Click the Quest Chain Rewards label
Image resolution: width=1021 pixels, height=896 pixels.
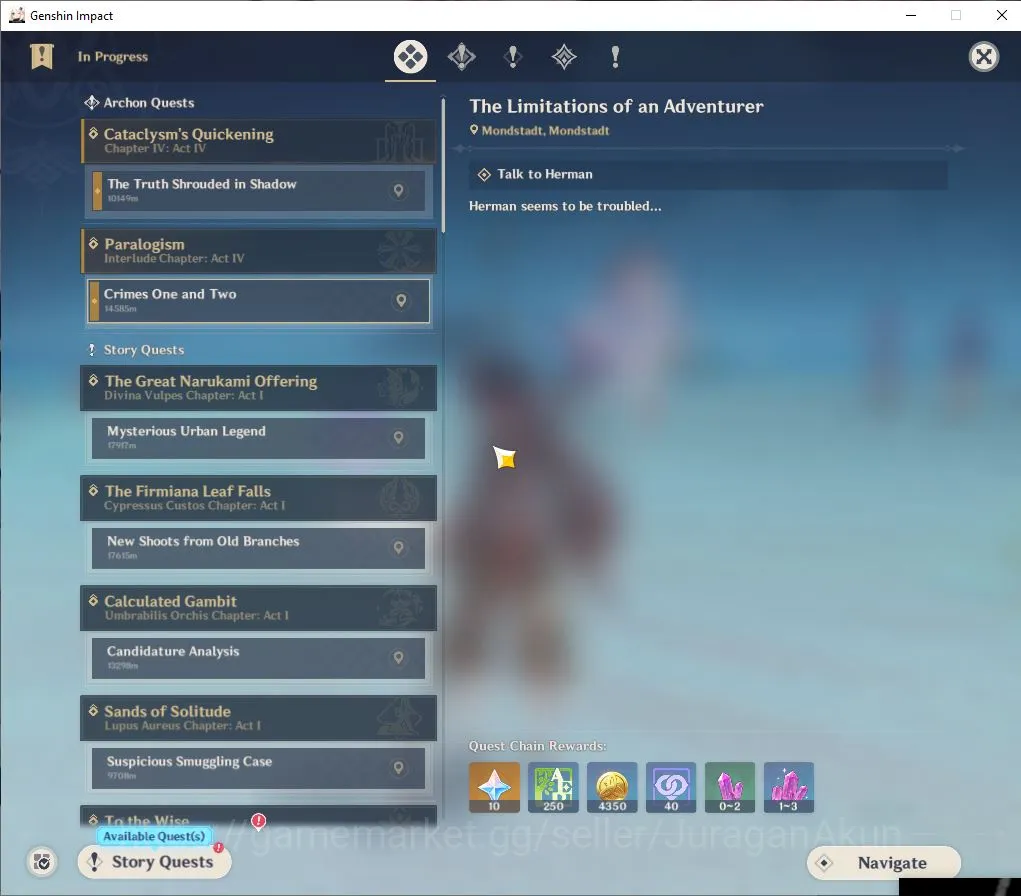538,746
